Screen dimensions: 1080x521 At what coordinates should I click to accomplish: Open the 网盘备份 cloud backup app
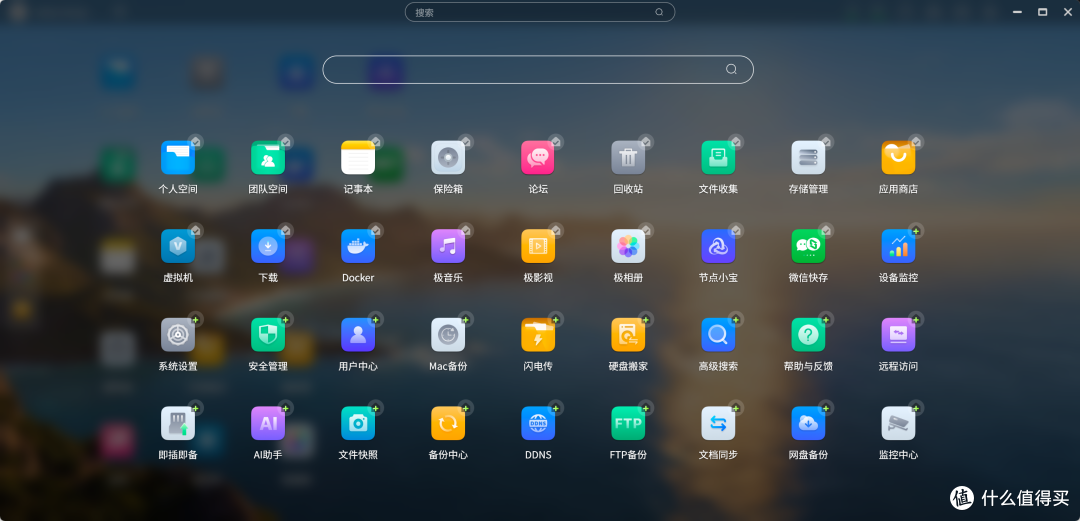(809, 423)
